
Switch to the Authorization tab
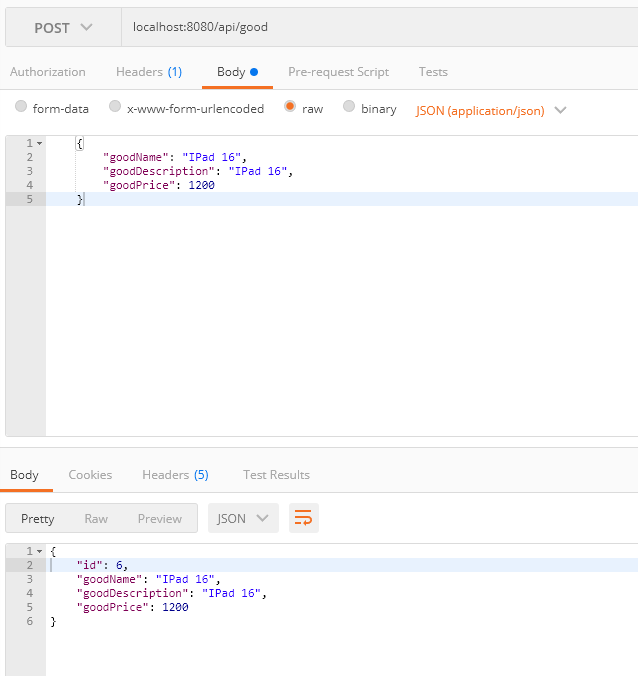click(x=48, y=72)
